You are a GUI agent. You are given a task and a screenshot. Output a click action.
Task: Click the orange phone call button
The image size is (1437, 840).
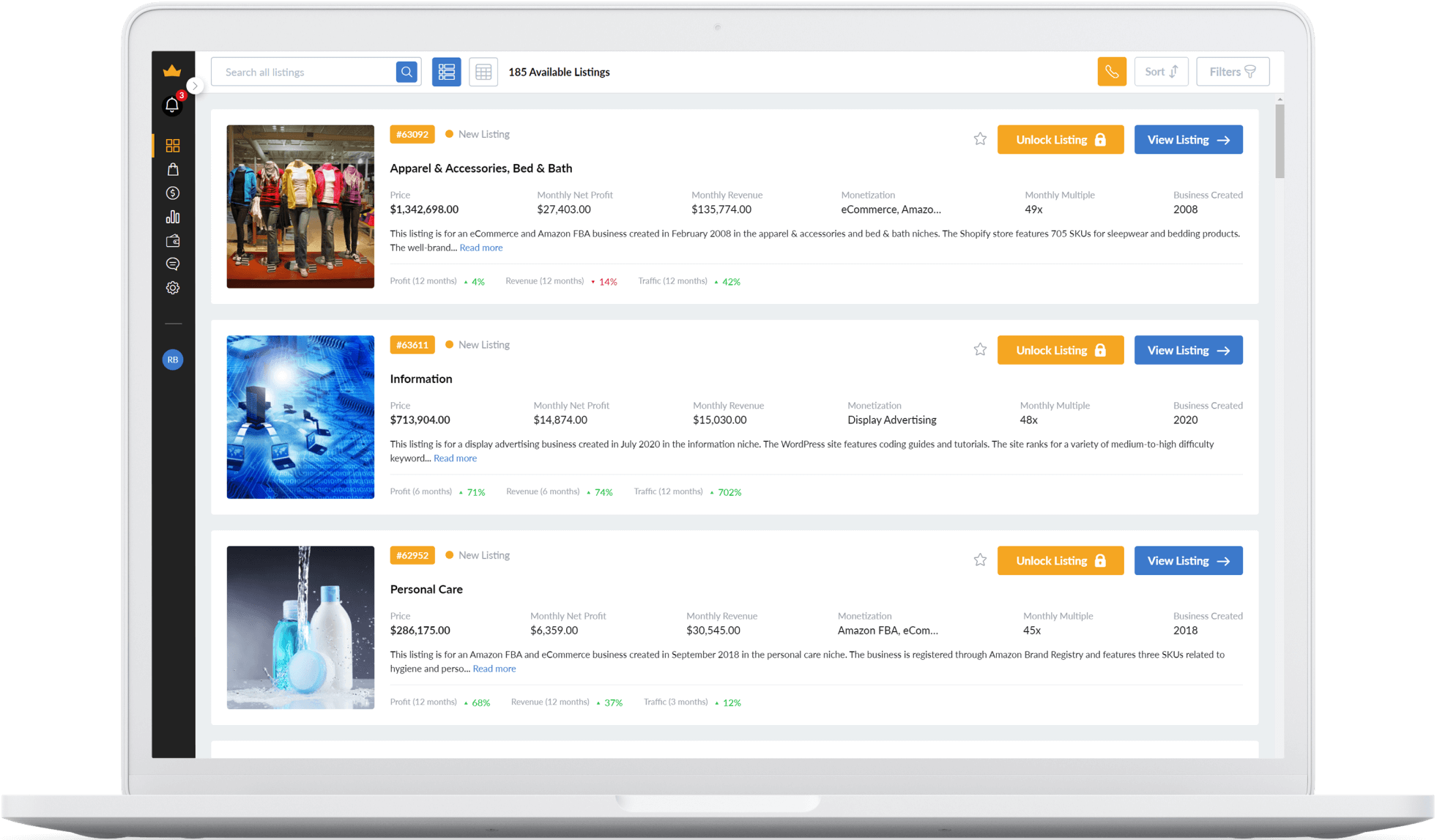1111,72
